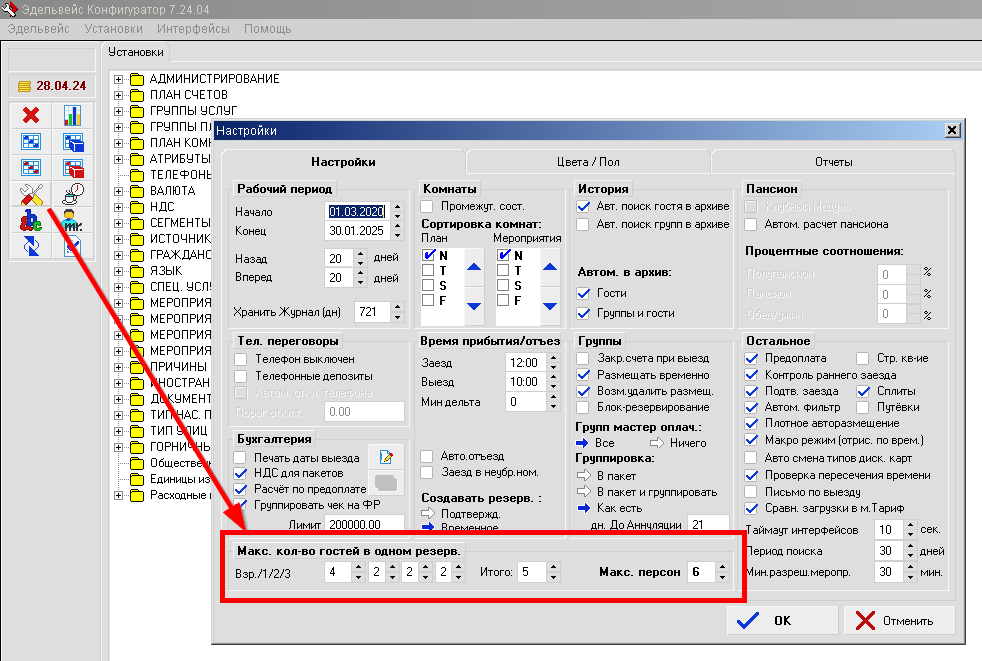
Task: Expand the НДС tree node
Action: [120, 207]
